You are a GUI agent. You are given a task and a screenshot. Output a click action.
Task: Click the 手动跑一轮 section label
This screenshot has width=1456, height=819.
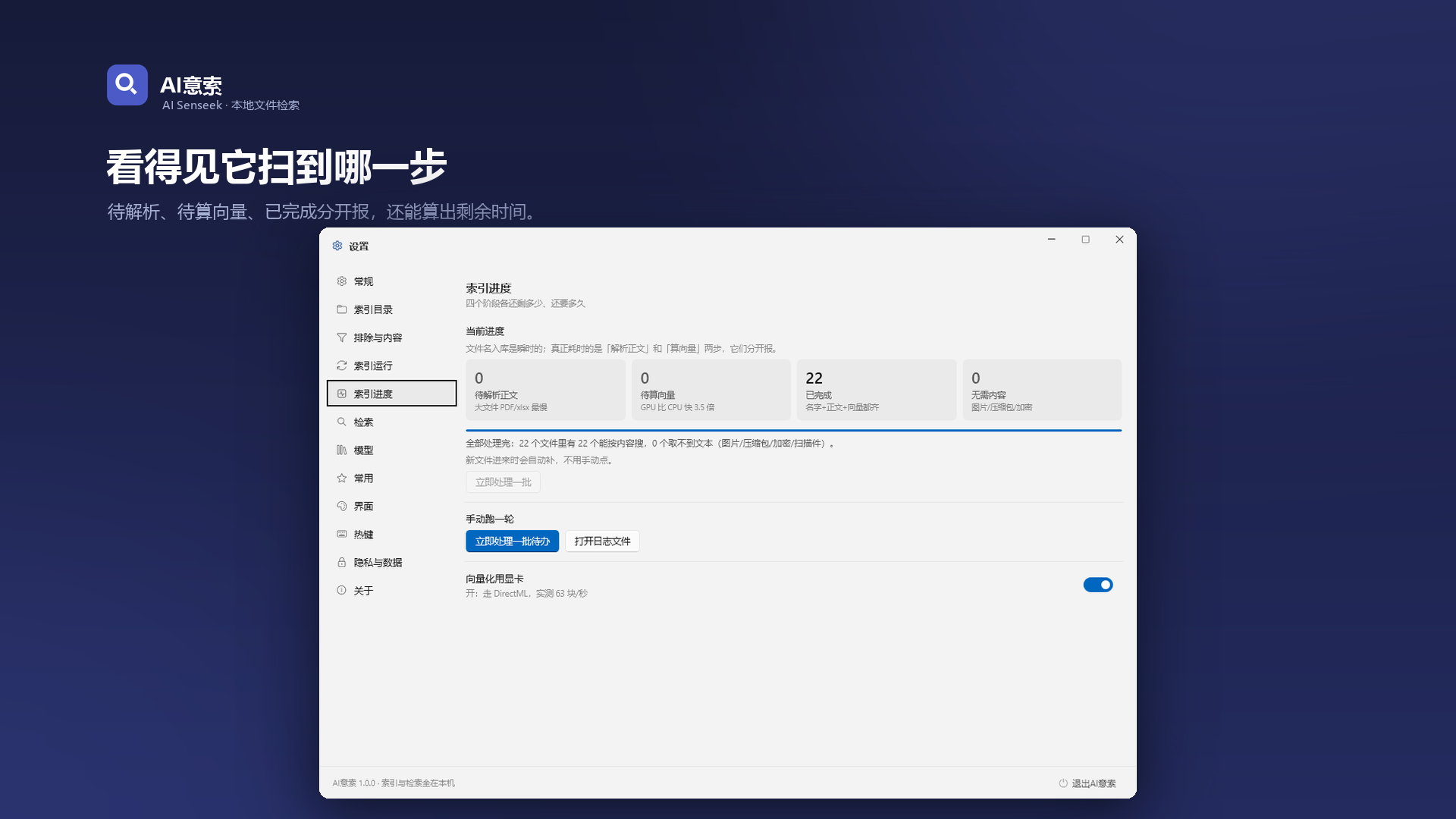coord(489,519)
